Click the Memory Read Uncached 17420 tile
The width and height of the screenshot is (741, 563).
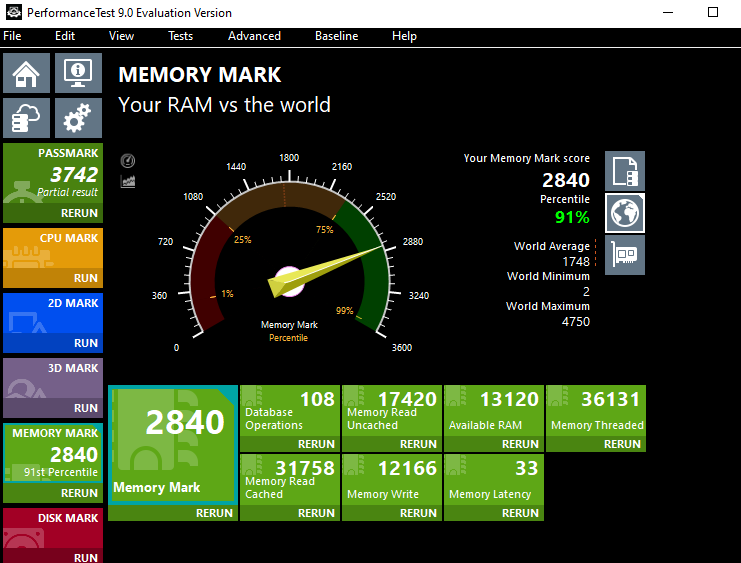click(392, 411)
